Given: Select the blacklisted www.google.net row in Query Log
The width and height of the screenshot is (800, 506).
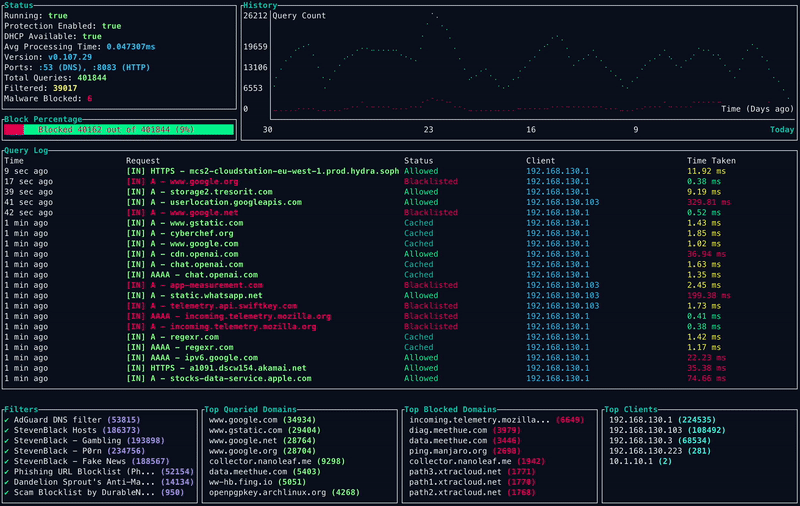Looking at the screenshot, I should tap(400, 213).
